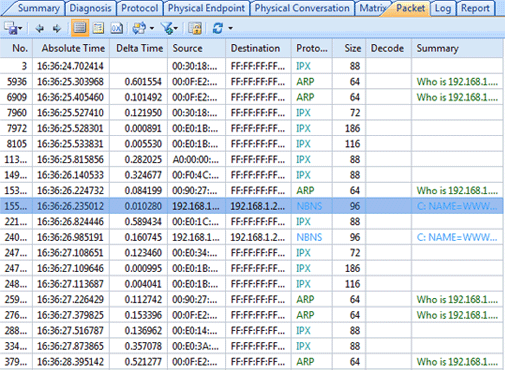Select packet number 8105
This screenshot has height=370, width=505.
(251, 144)
